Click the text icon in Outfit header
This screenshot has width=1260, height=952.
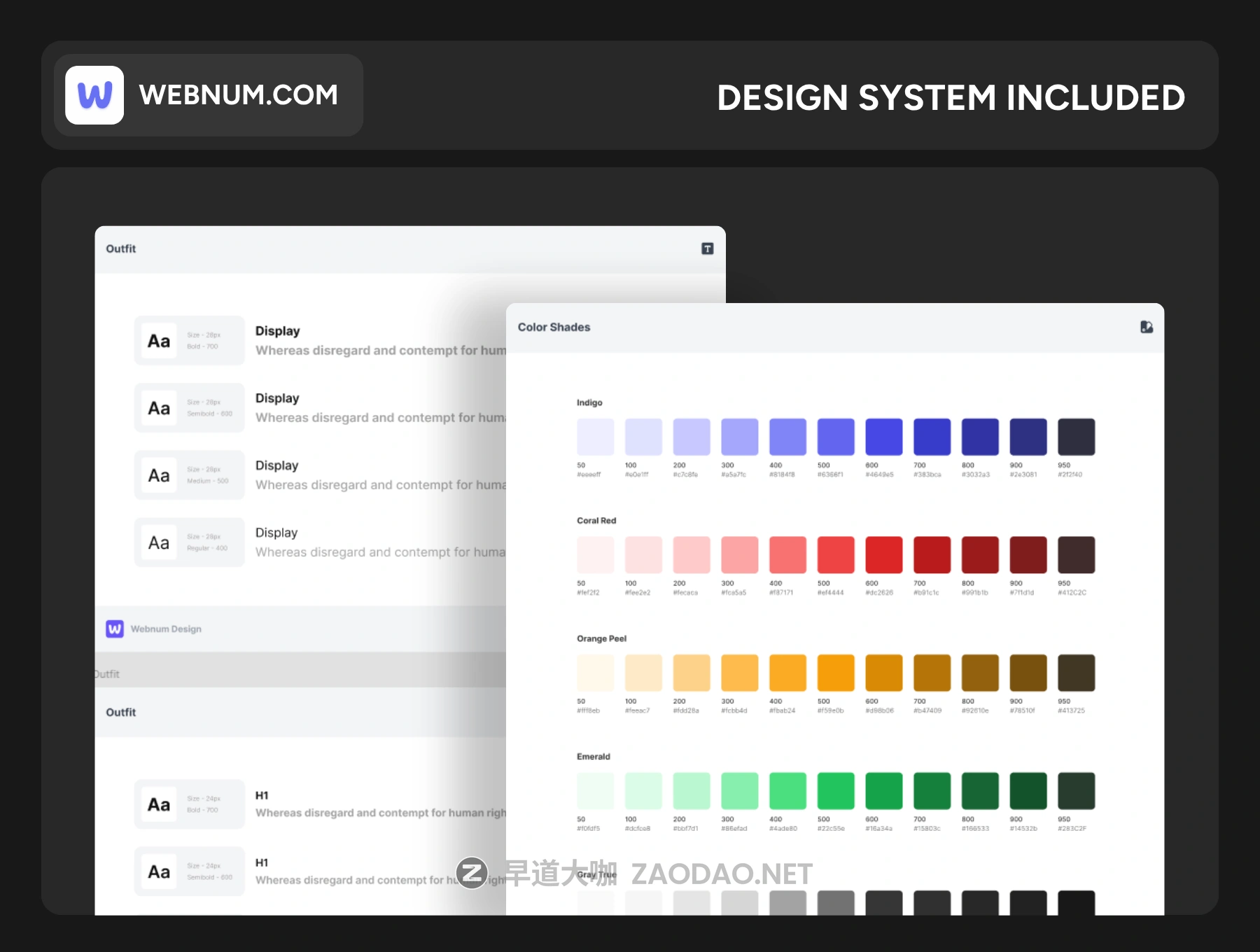pyautogui.click(x=707, y=249)
